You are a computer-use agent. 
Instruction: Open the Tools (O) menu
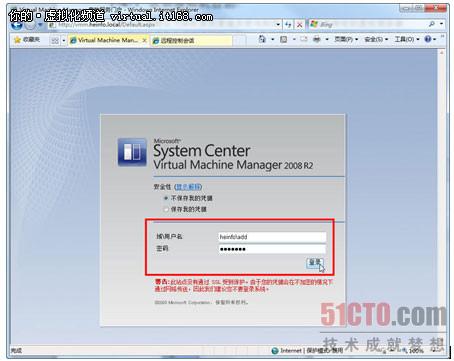406,39
